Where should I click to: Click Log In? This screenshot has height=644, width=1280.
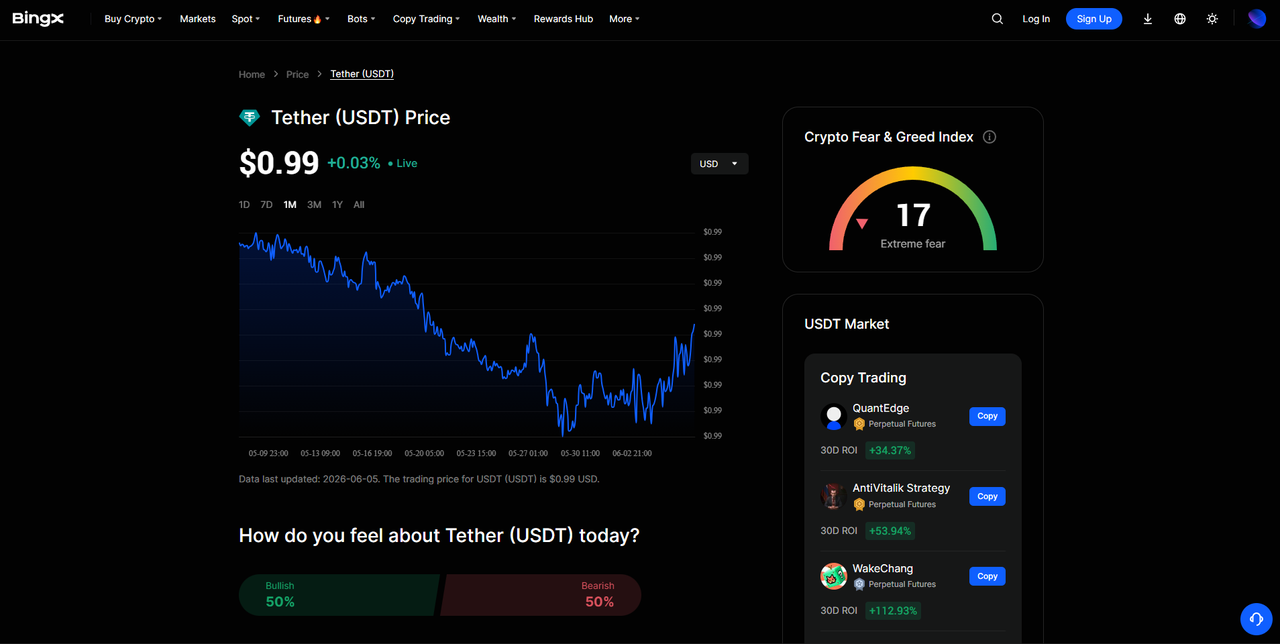tap(1036, 19)
